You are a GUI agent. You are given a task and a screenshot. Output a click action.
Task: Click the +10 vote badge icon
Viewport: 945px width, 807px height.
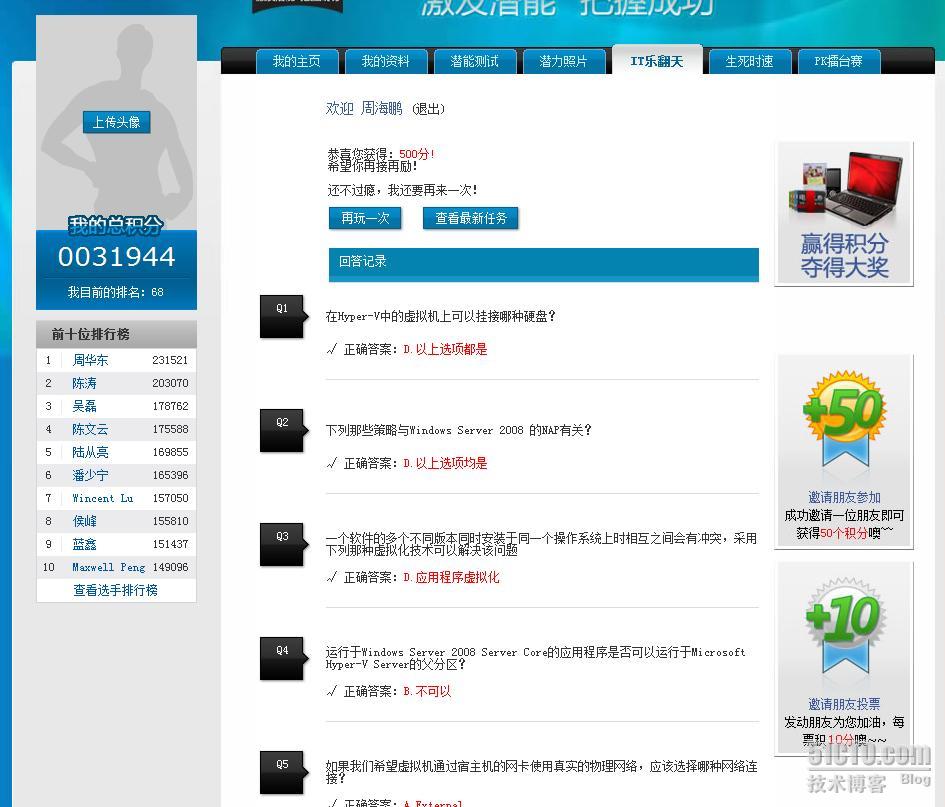tap(846, 626)
